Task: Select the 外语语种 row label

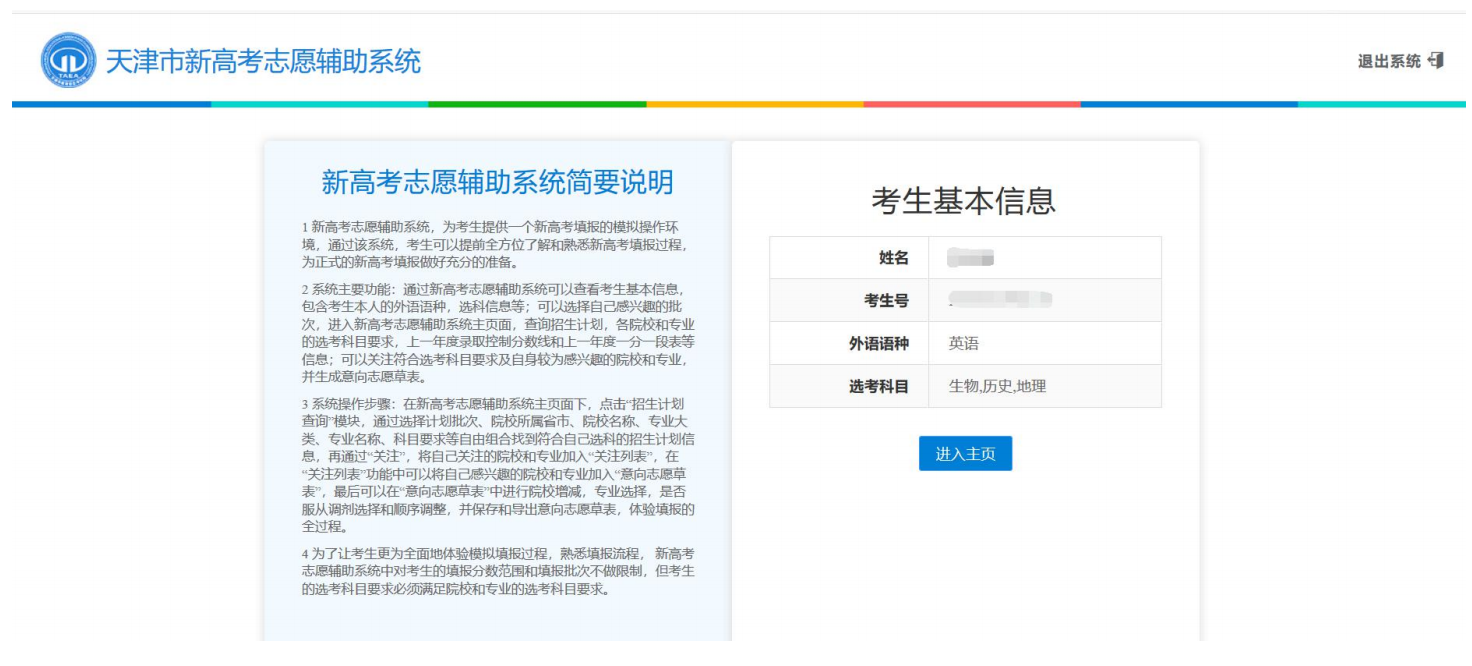Action: pos(878,343)
